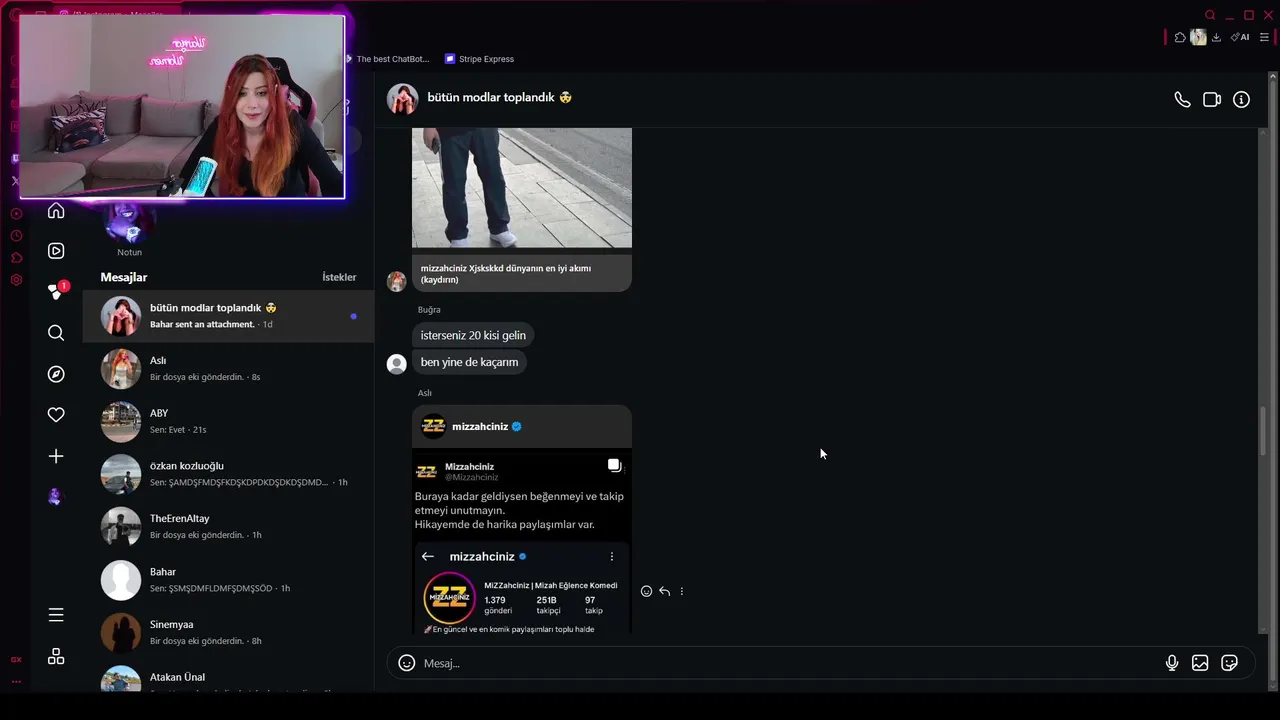Click the 'istersiniz 20 kisi gelin' message
The image size is (1280, 720).
pos(473,335)
